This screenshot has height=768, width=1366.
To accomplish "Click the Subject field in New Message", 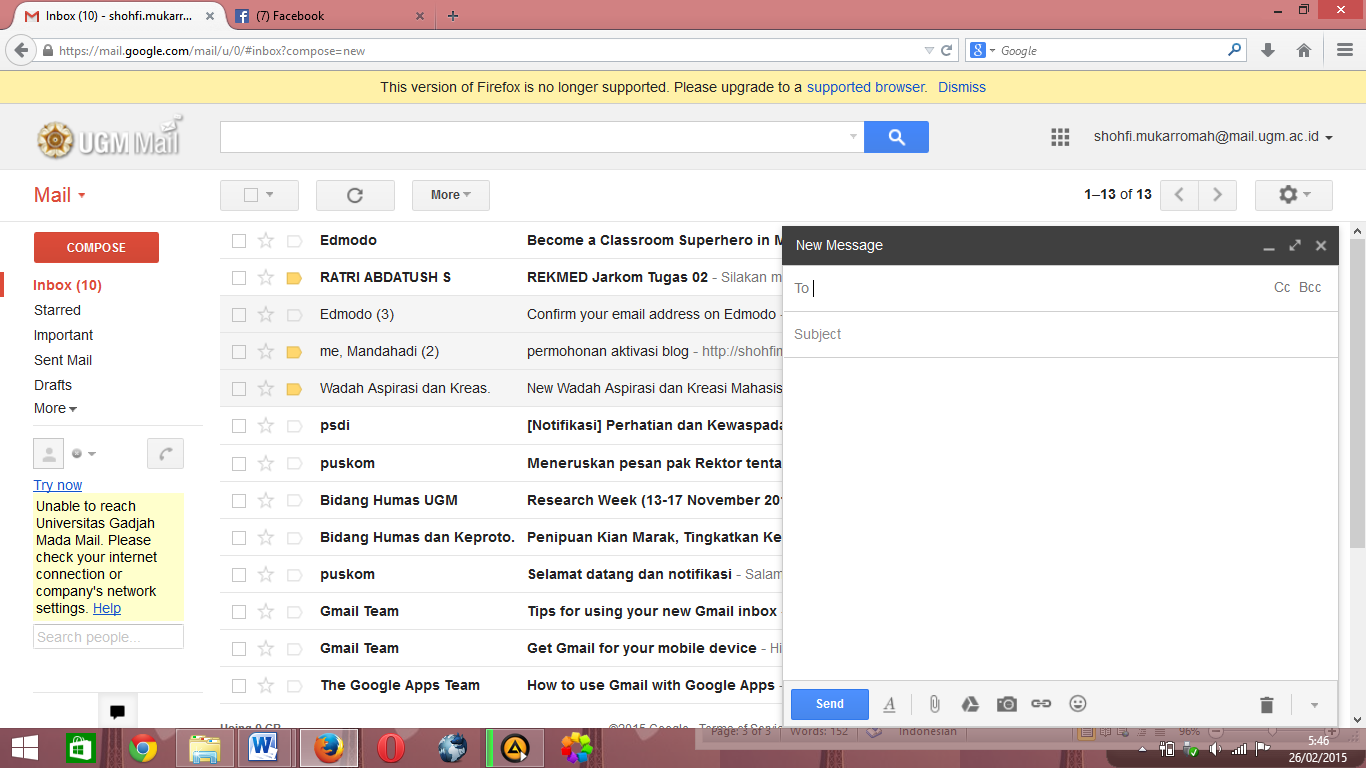I will tap(1060, 334).
